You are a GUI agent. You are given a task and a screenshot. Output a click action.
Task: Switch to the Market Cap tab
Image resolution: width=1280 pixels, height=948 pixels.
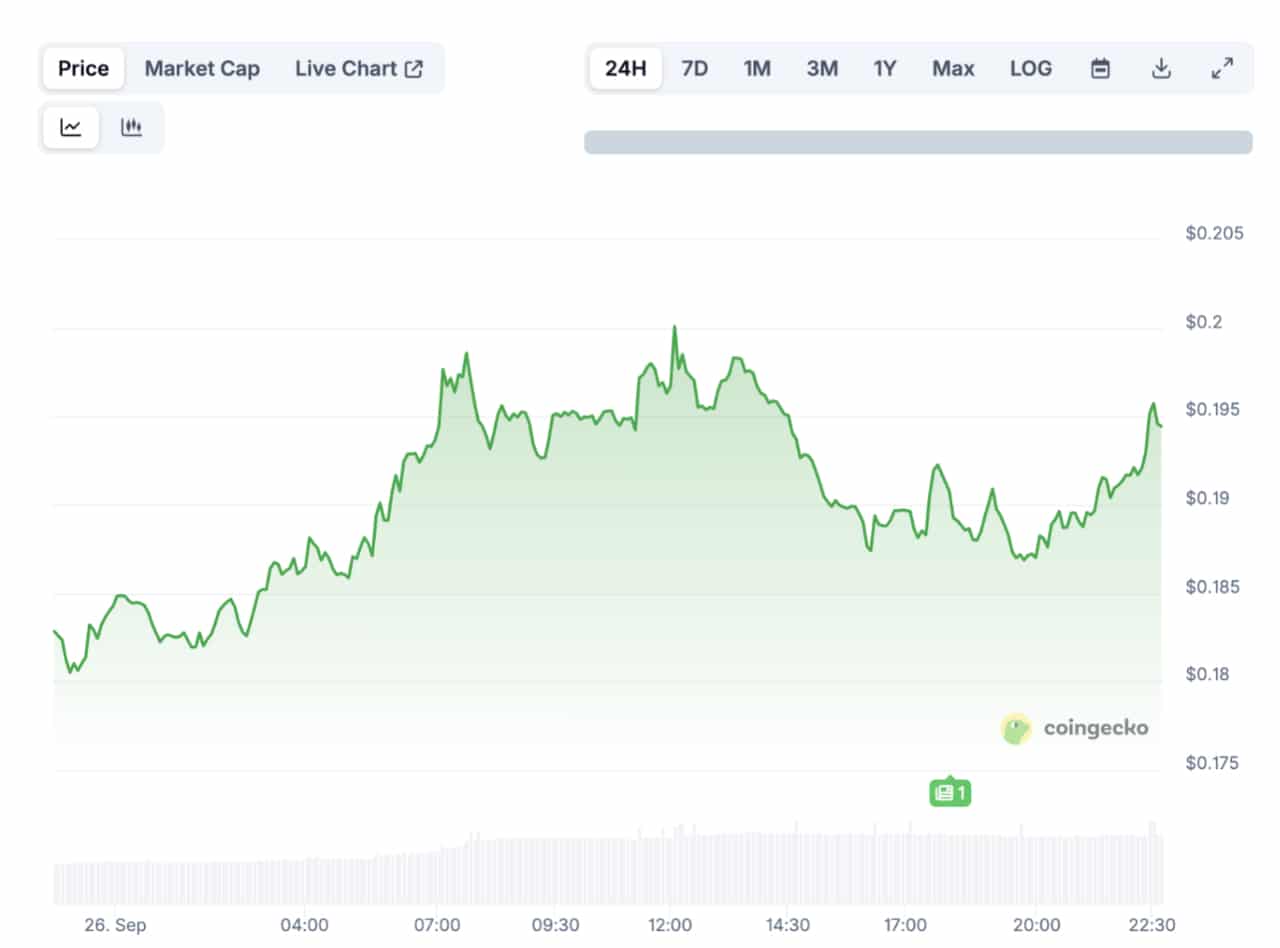pyautogui.click(x=202, y=68)
